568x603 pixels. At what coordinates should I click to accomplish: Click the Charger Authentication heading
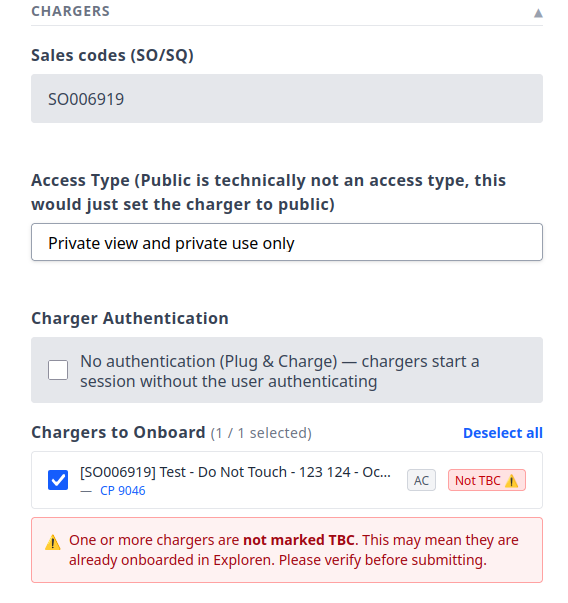[130, 318]
